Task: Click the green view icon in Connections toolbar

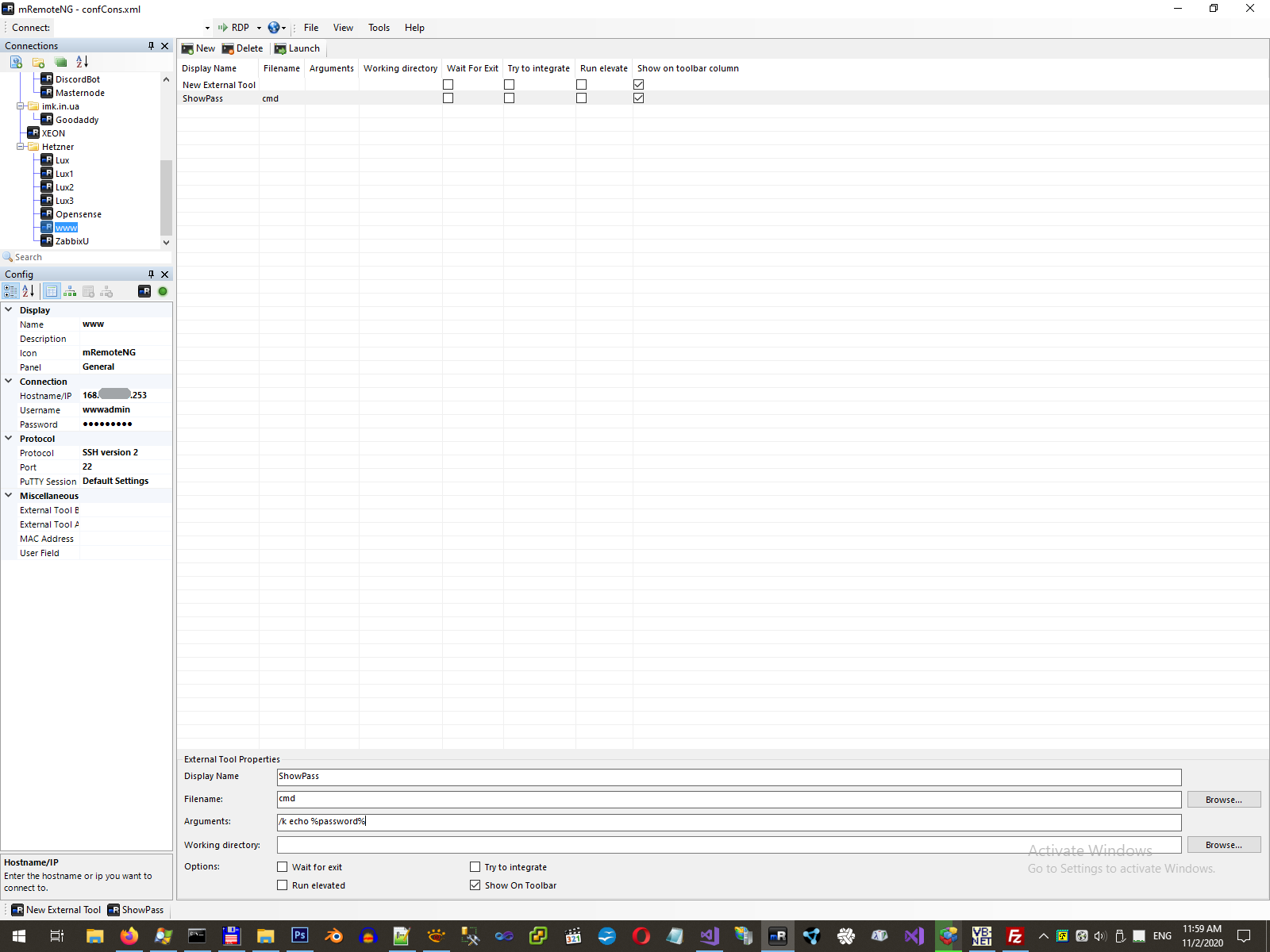Action: 60,62
